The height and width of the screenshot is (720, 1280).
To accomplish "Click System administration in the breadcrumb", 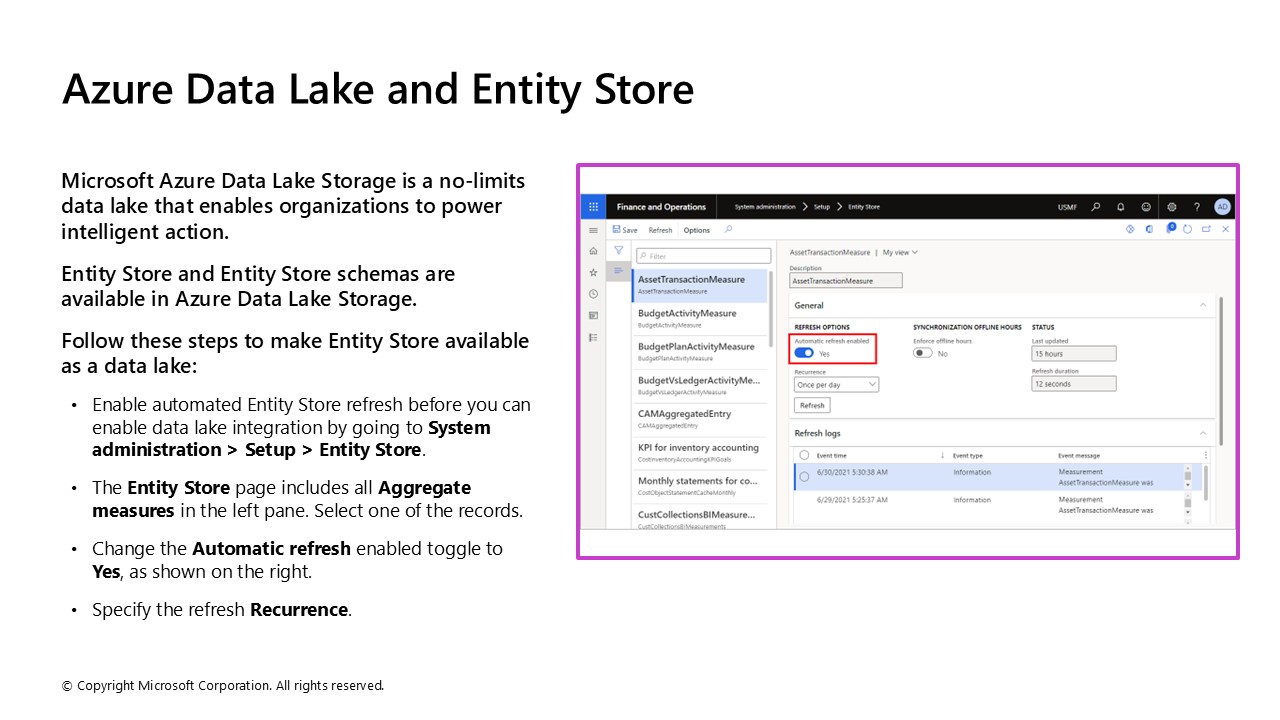I will tap(766, 206).
